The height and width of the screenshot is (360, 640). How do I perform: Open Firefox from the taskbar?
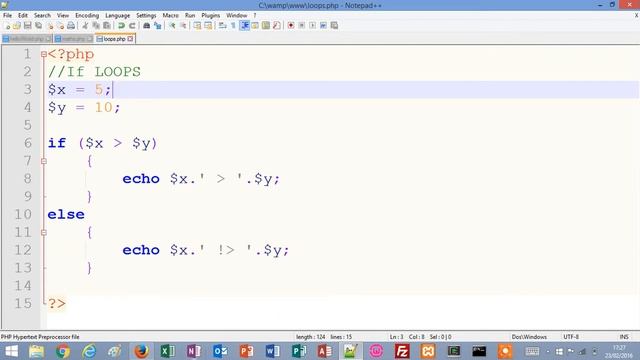pyautogui.click(x=141, y=351)
